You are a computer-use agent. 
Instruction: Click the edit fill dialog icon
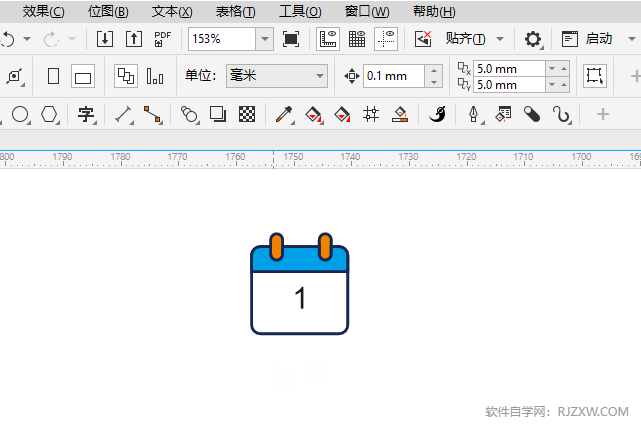(503, 114)
